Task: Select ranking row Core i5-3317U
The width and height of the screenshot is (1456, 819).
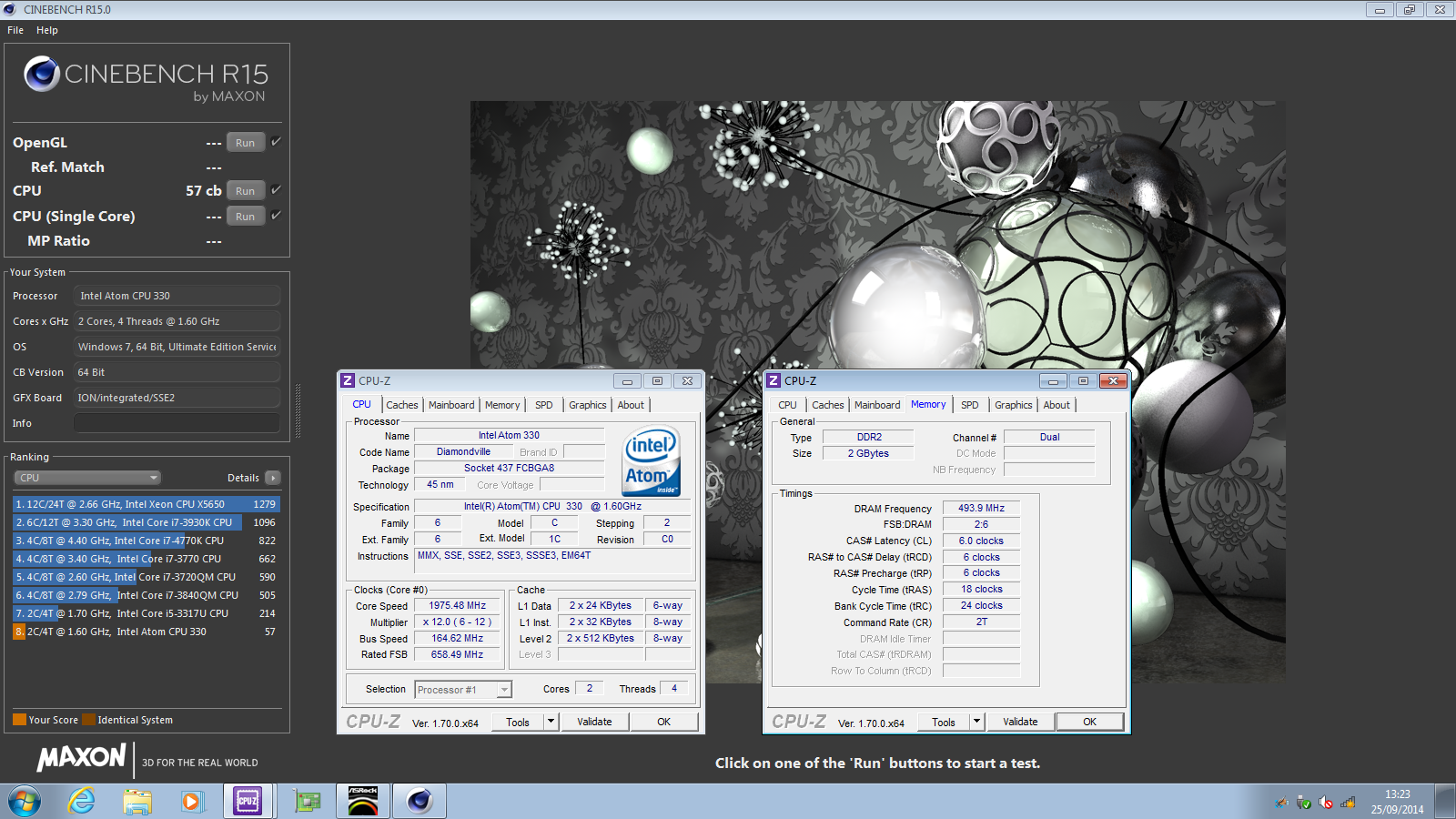Action: 146,613
